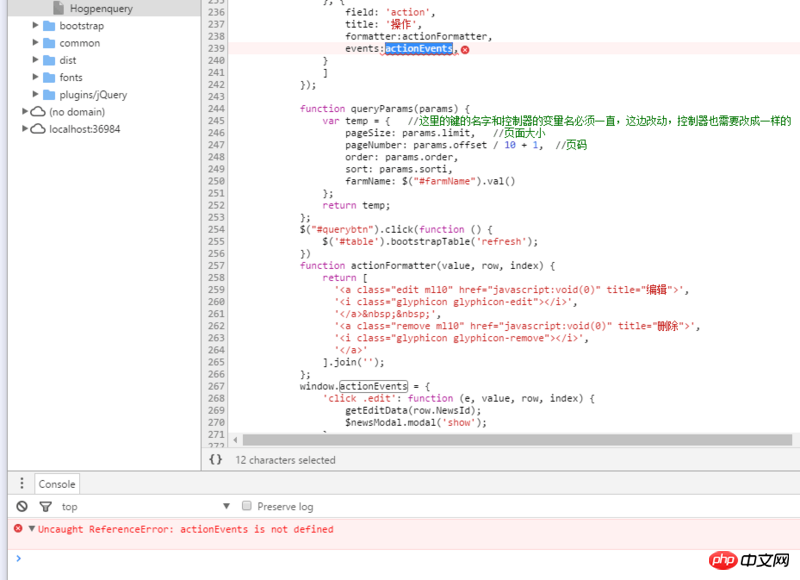Select the dist folder in tree
Image resolution: width=800 pixels, height=580 pixels.
click(x=67, y=60)
